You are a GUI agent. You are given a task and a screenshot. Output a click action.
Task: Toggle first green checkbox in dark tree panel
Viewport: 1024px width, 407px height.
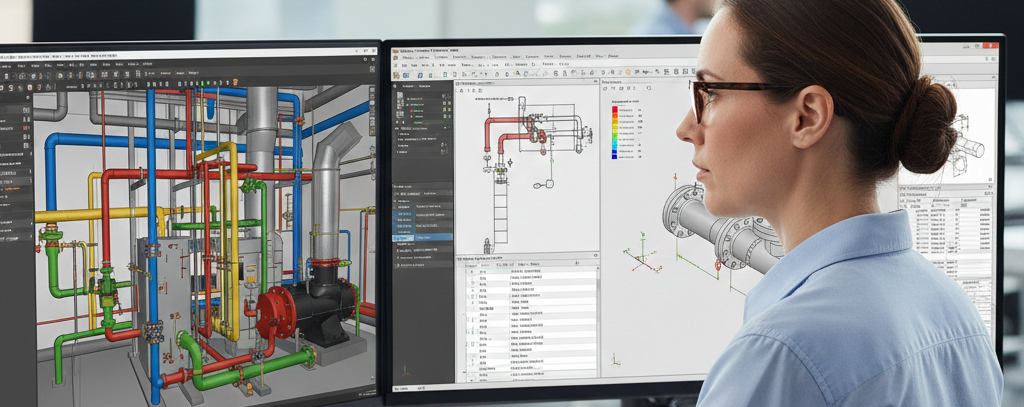[444, 103]
